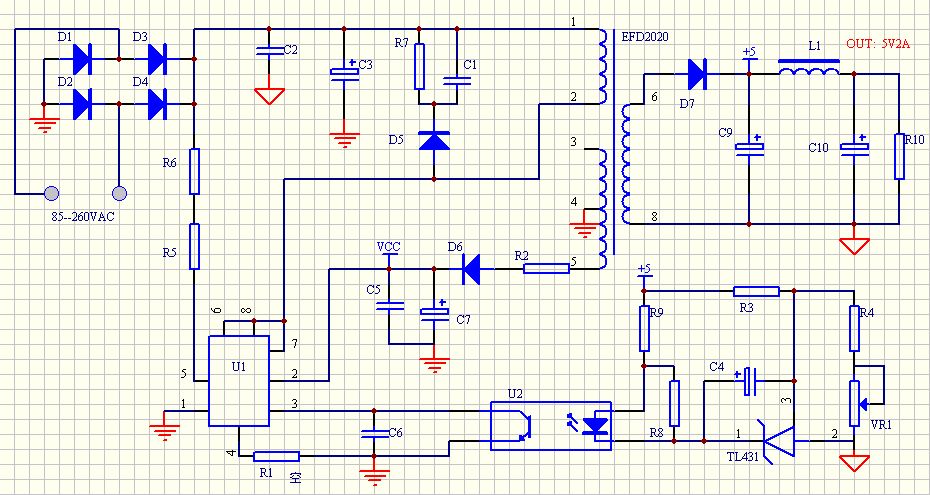Click the D5 snubber diode
This screenshot has height=495, width=930.
(434, 140)
